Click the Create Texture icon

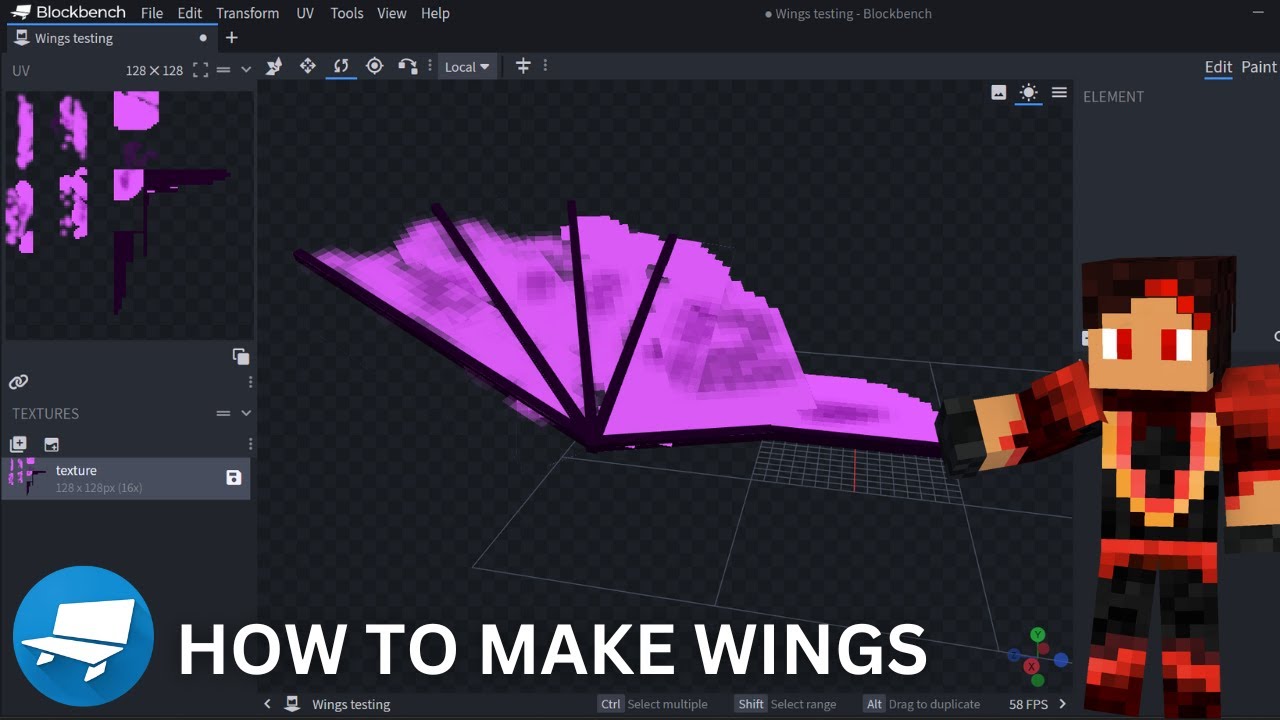tap(51, 444)
